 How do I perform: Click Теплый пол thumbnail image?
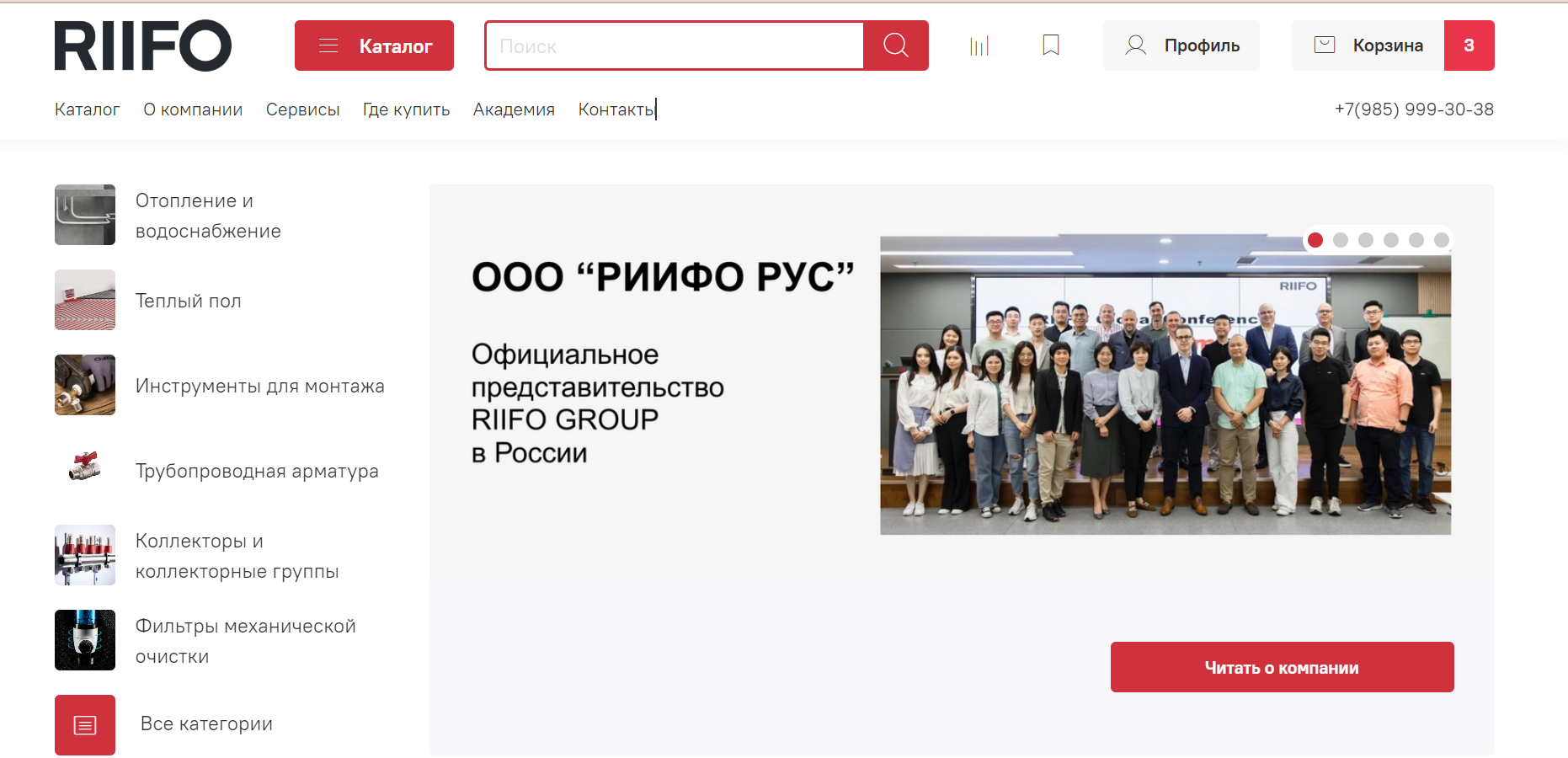pos(85,300)
